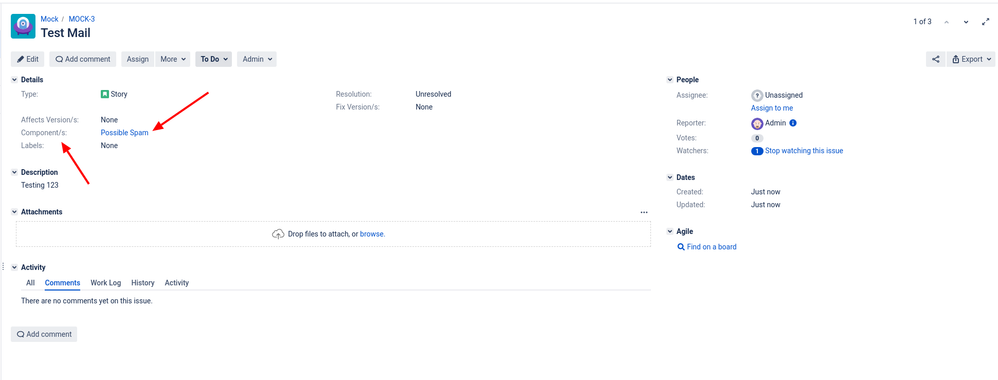998x380 pixels.
Task: Open the More actions dropdown
Action: 173,59
